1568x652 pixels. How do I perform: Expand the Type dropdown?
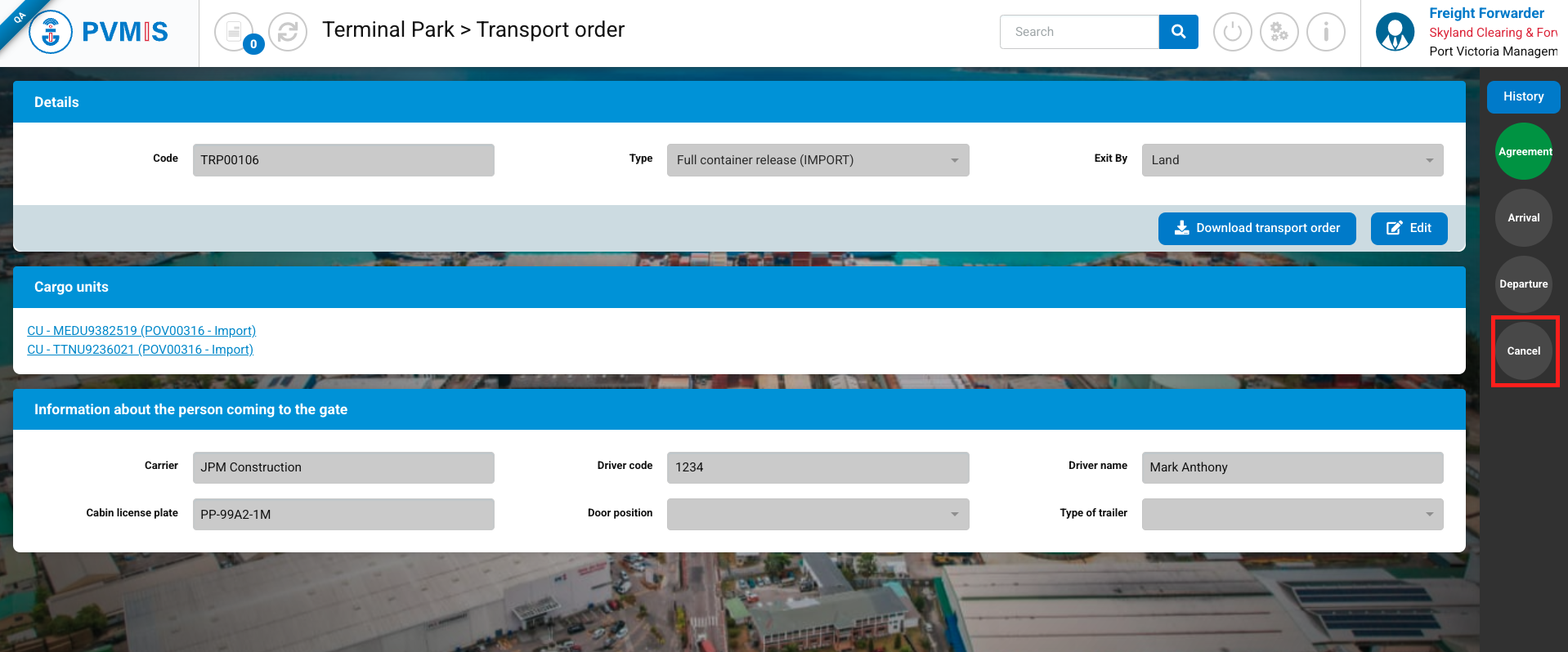pos(818,160)
